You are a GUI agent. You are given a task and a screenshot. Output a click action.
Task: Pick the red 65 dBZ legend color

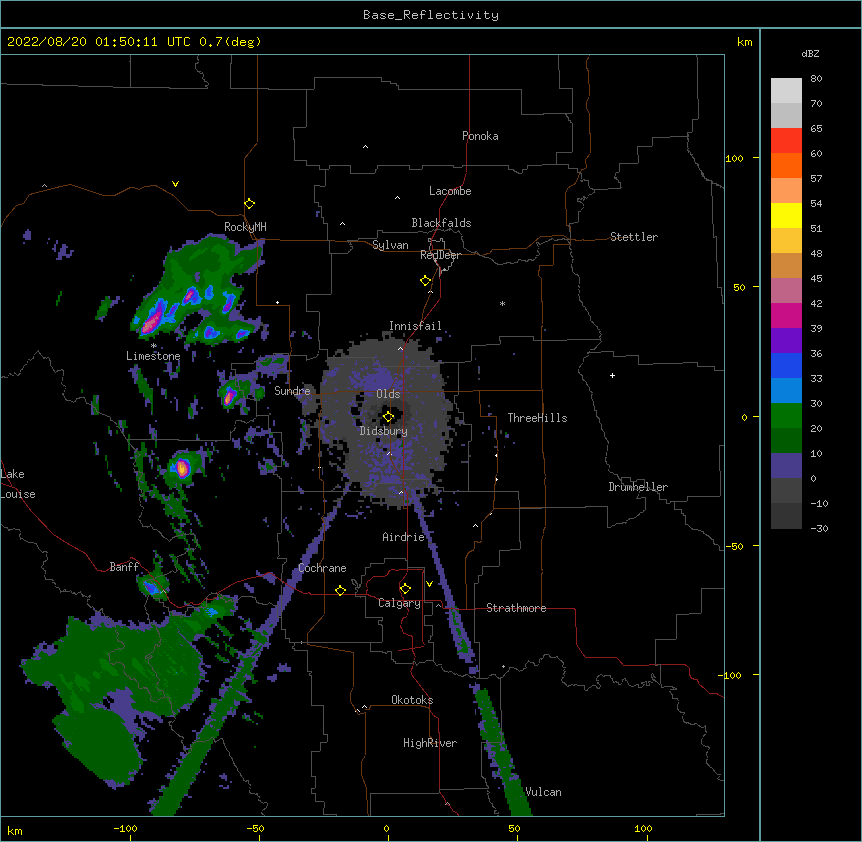[786, 141]
